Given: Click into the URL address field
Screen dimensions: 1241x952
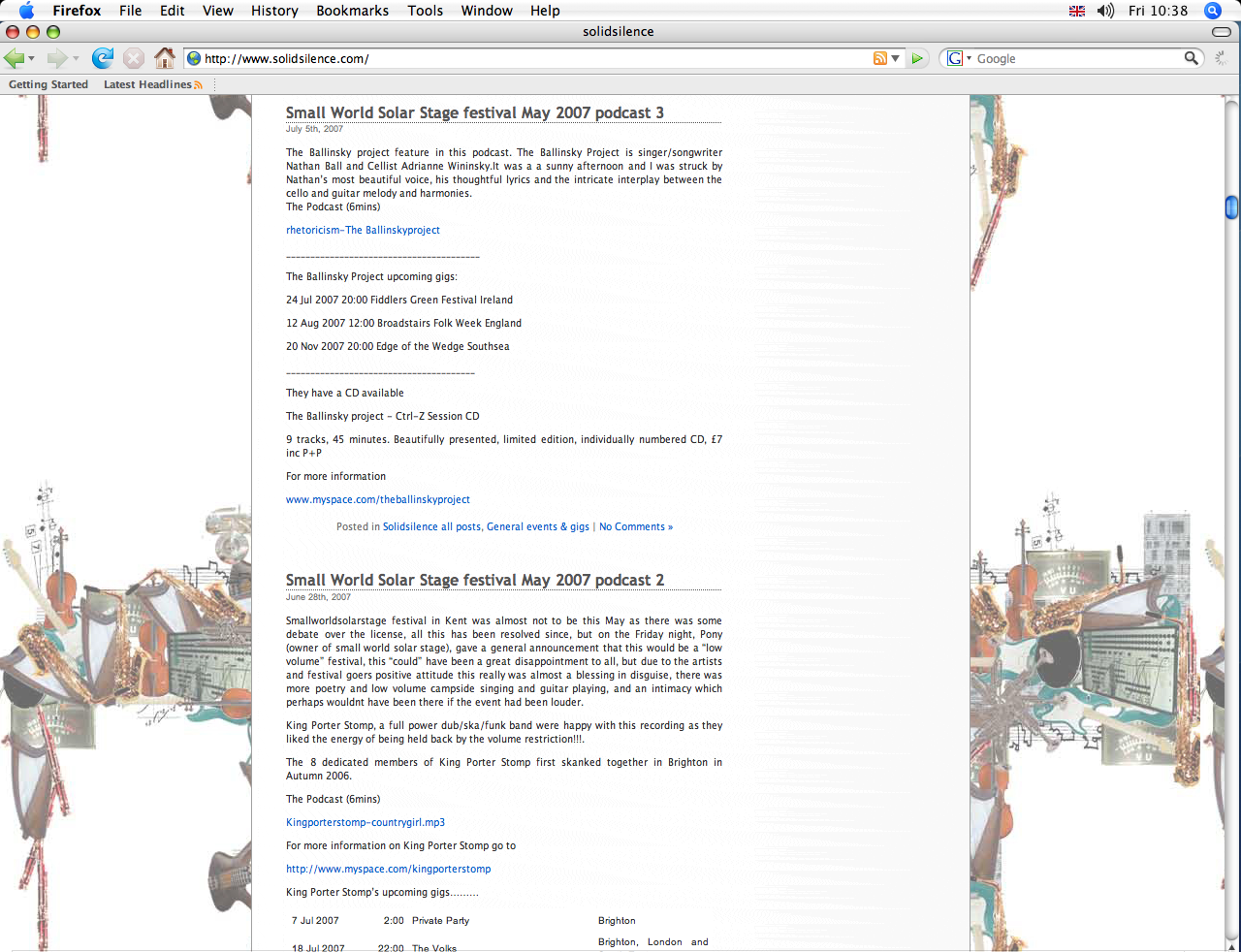Looking at the screenshot, I should pos(533,58).
